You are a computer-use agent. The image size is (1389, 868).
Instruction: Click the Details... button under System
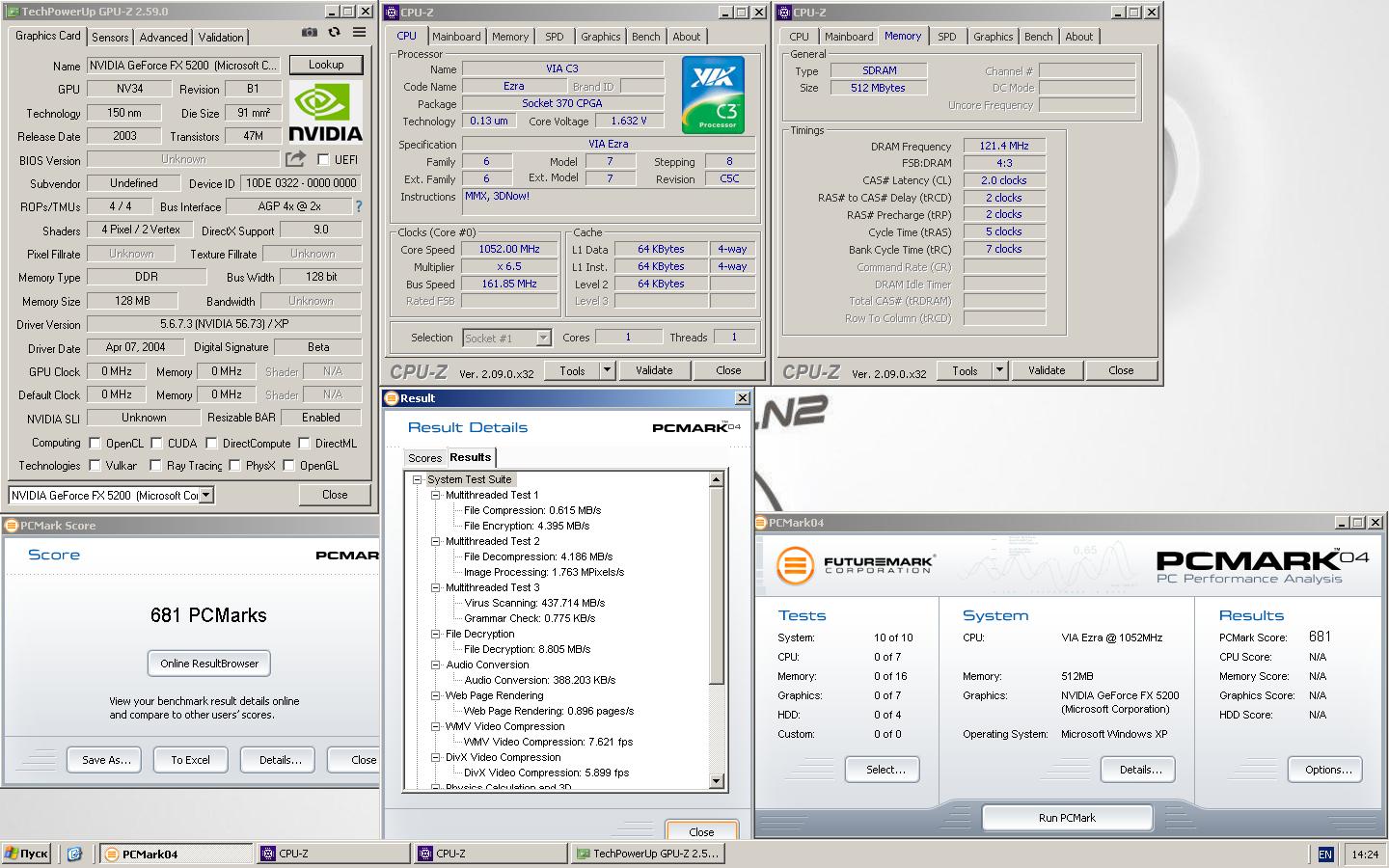[x=1138, y=770]
